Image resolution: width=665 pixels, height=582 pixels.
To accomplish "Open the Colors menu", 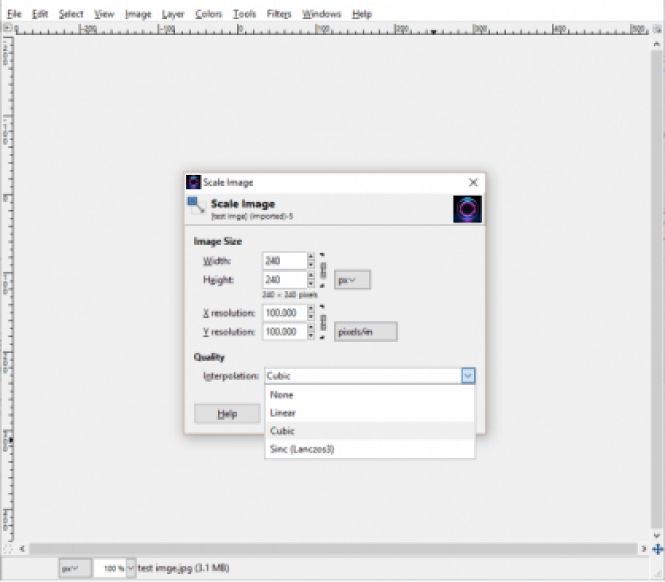I will (208, 14).
